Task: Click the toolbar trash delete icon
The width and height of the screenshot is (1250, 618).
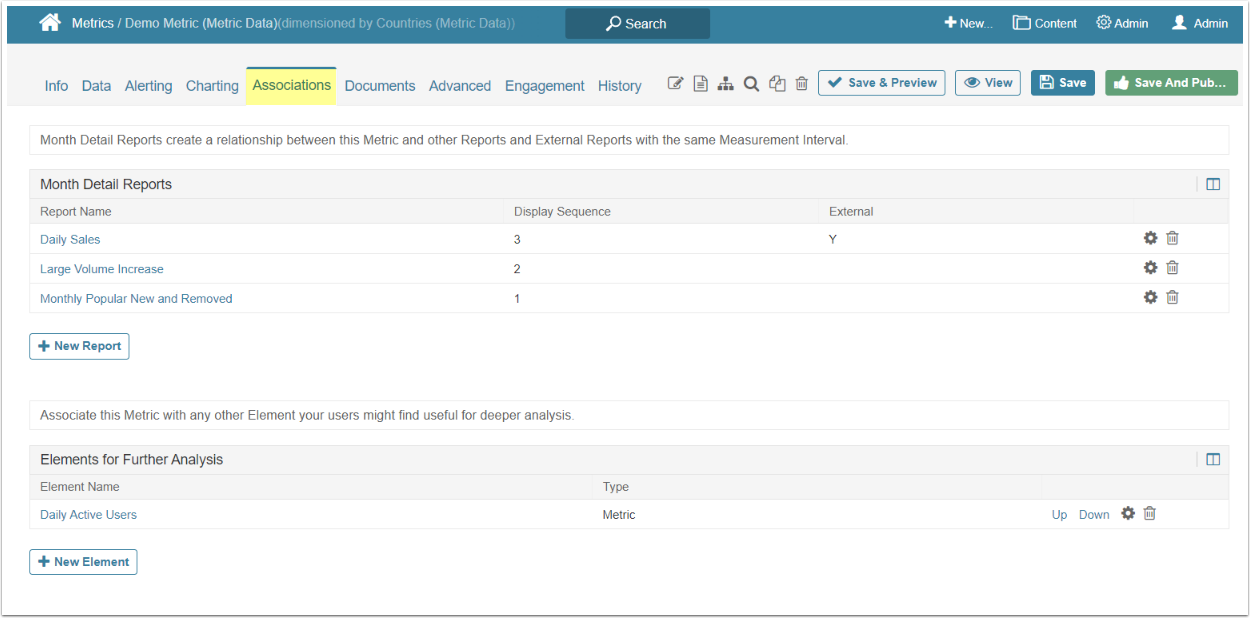Action: point(801,84)
